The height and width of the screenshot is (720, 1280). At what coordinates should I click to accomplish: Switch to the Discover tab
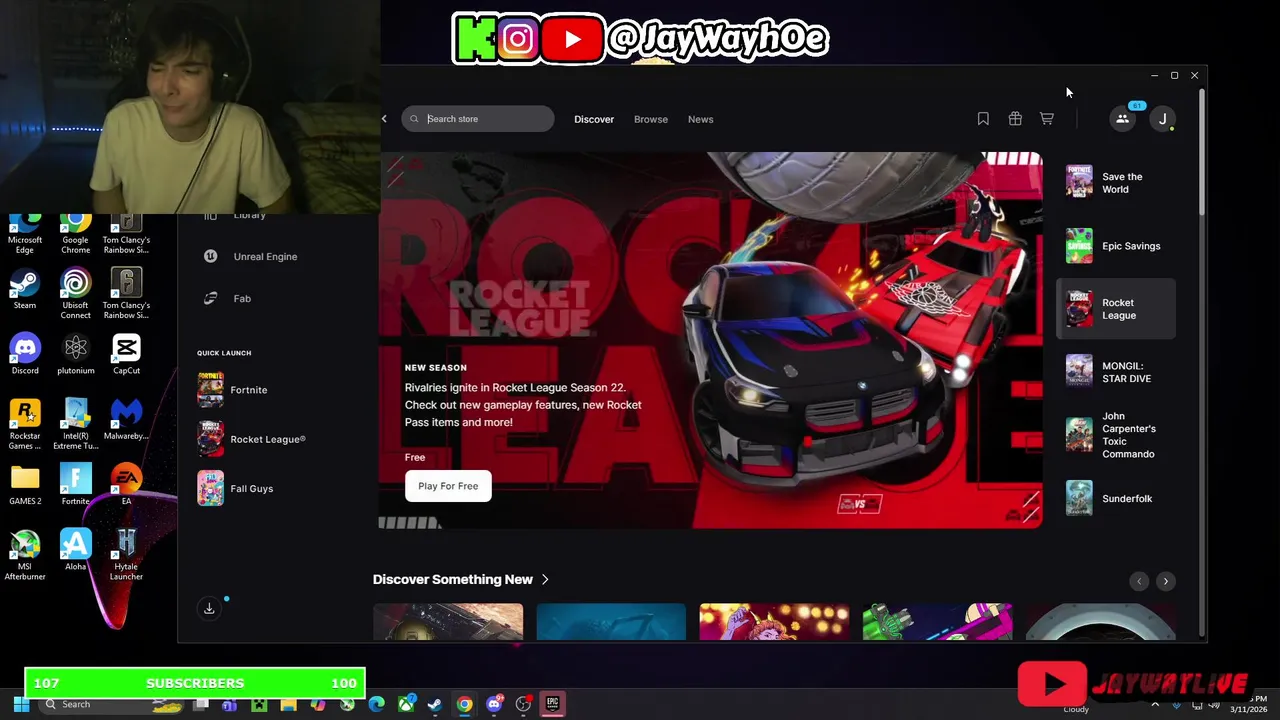pyautogui.click(x=594, y=119)
